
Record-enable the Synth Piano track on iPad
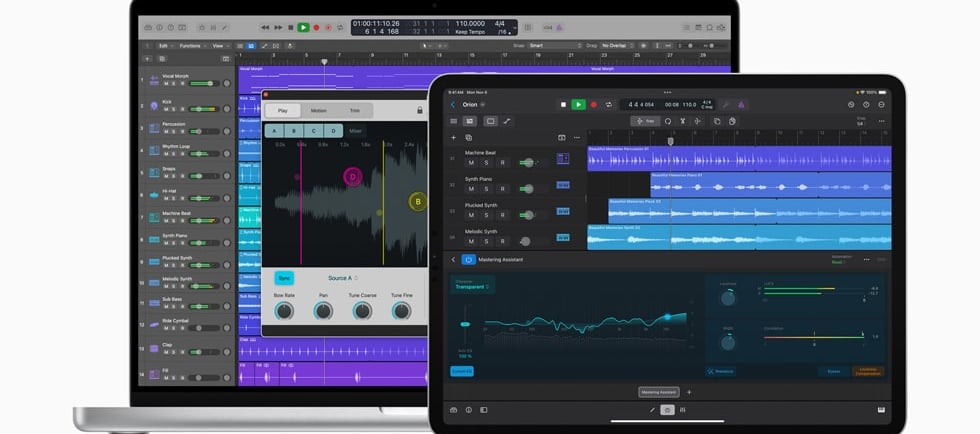502,189
